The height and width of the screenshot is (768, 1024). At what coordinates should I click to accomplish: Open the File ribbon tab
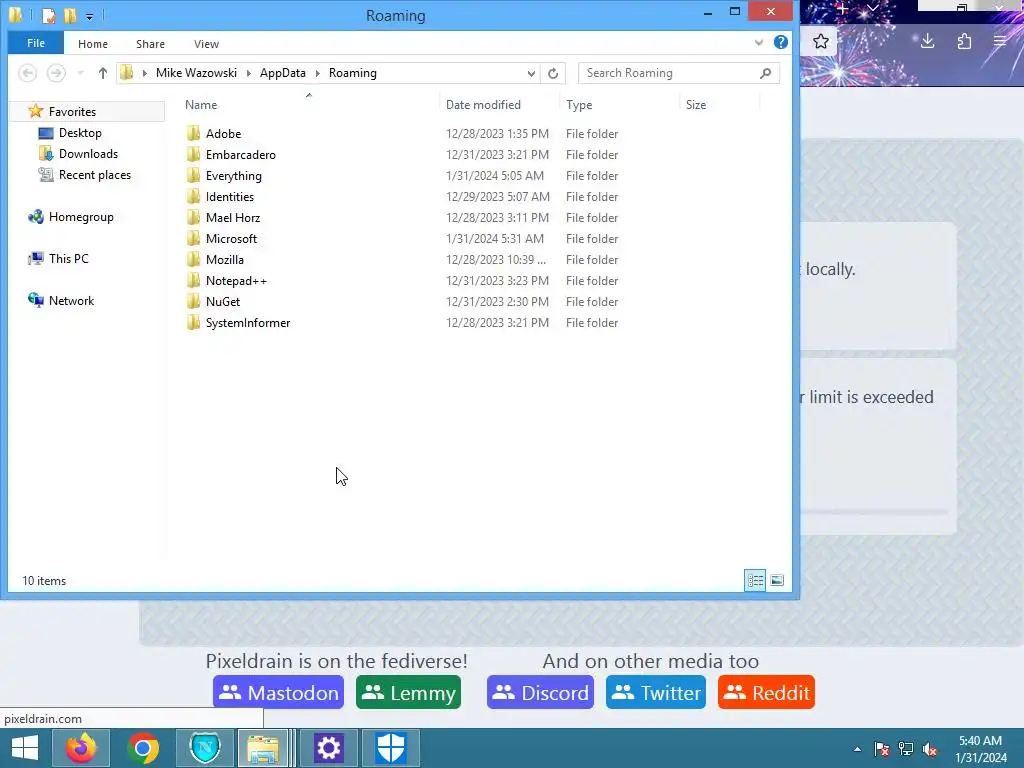(36, 43)
